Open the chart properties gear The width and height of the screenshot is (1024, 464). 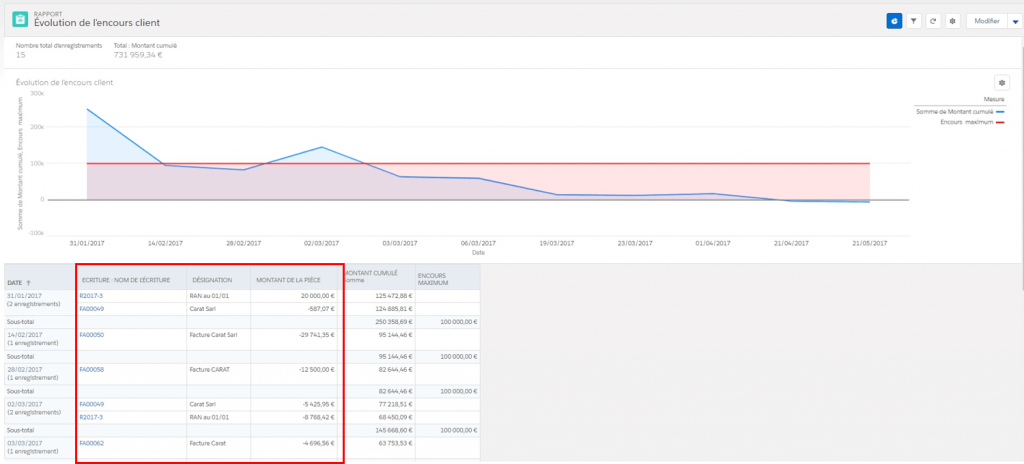pyautogui.click(x=1000, y=82)
